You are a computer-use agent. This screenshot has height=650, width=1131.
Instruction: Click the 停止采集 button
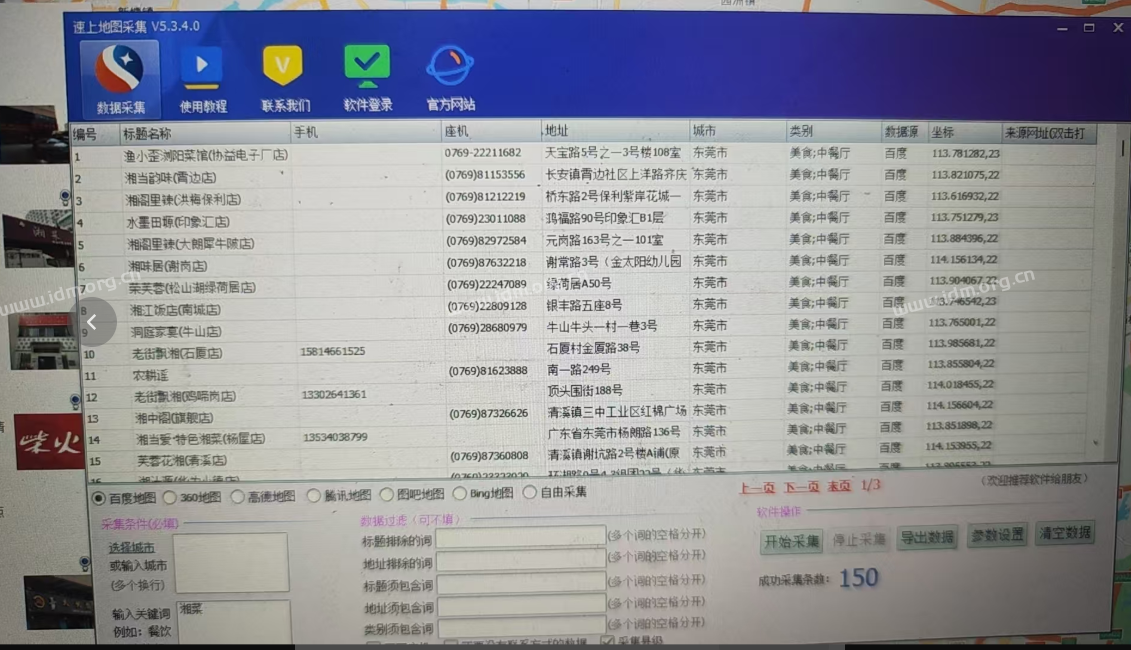click(x=859, y=539)
